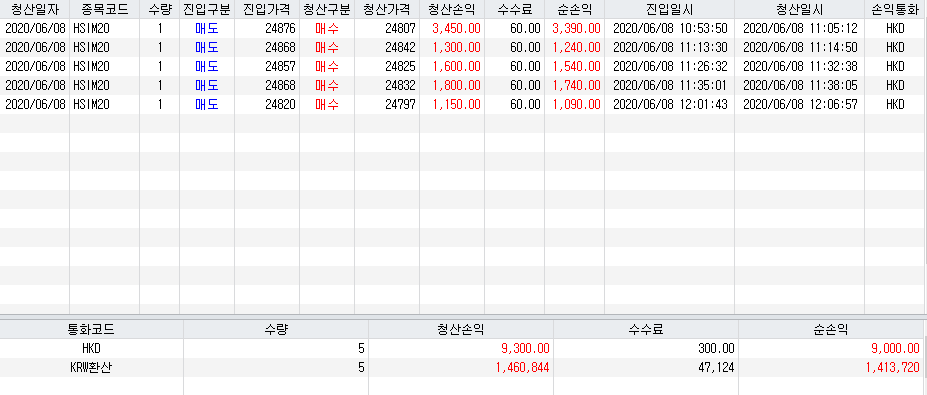Sort by 청산가격 column header
The height and width of the screenshot is (395, 927).
pyautogui.click(x=387, y=9)
